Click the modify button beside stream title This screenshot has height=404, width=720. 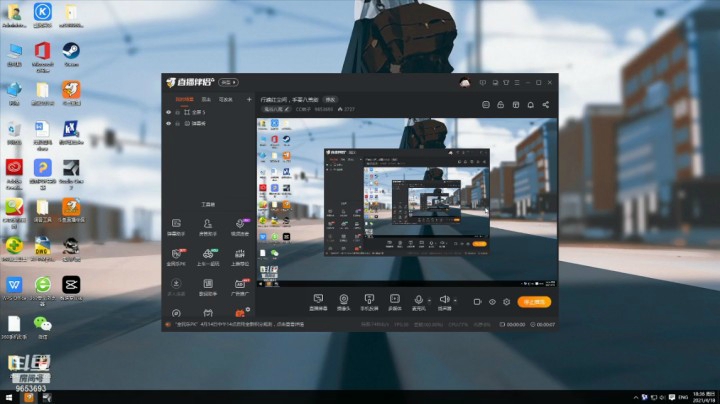click(x=330, y=99)
